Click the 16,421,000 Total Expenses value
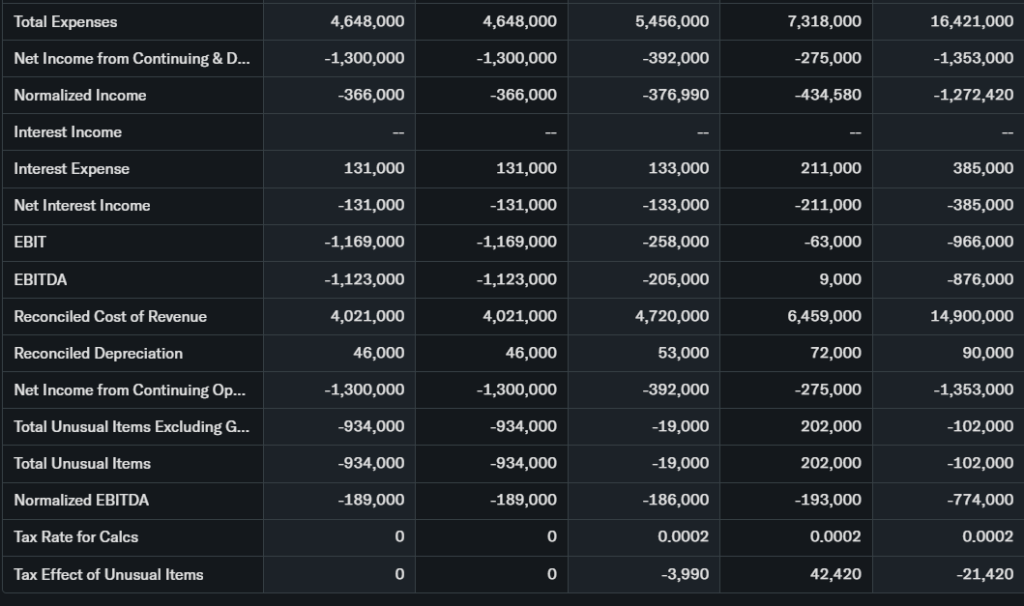 (971, 22)
